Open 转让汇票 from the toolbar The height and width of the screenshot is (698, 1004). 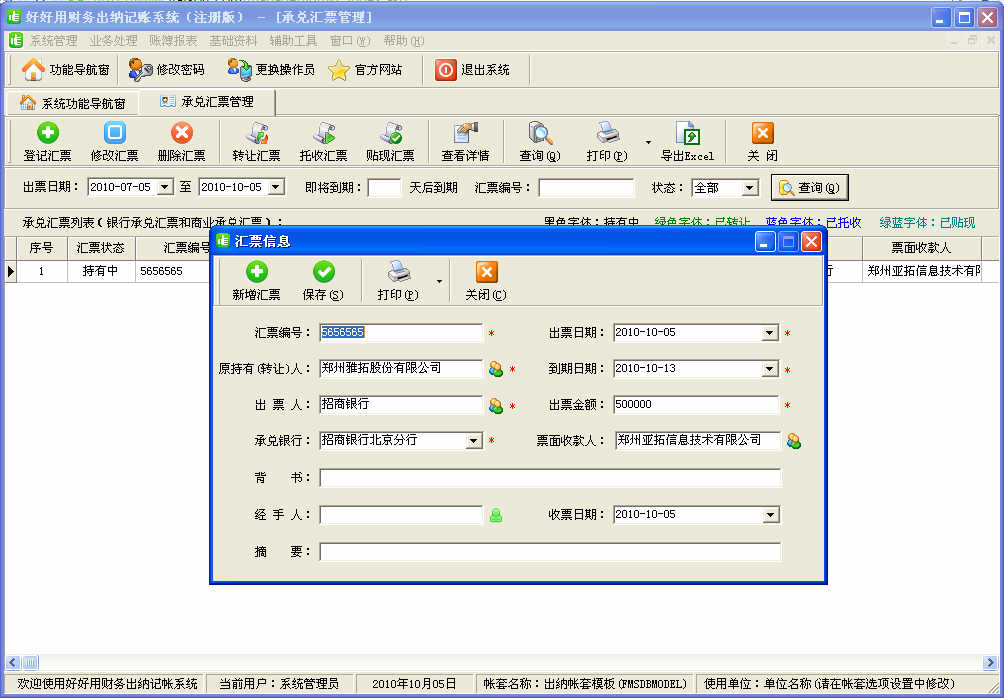click(257, 133)
